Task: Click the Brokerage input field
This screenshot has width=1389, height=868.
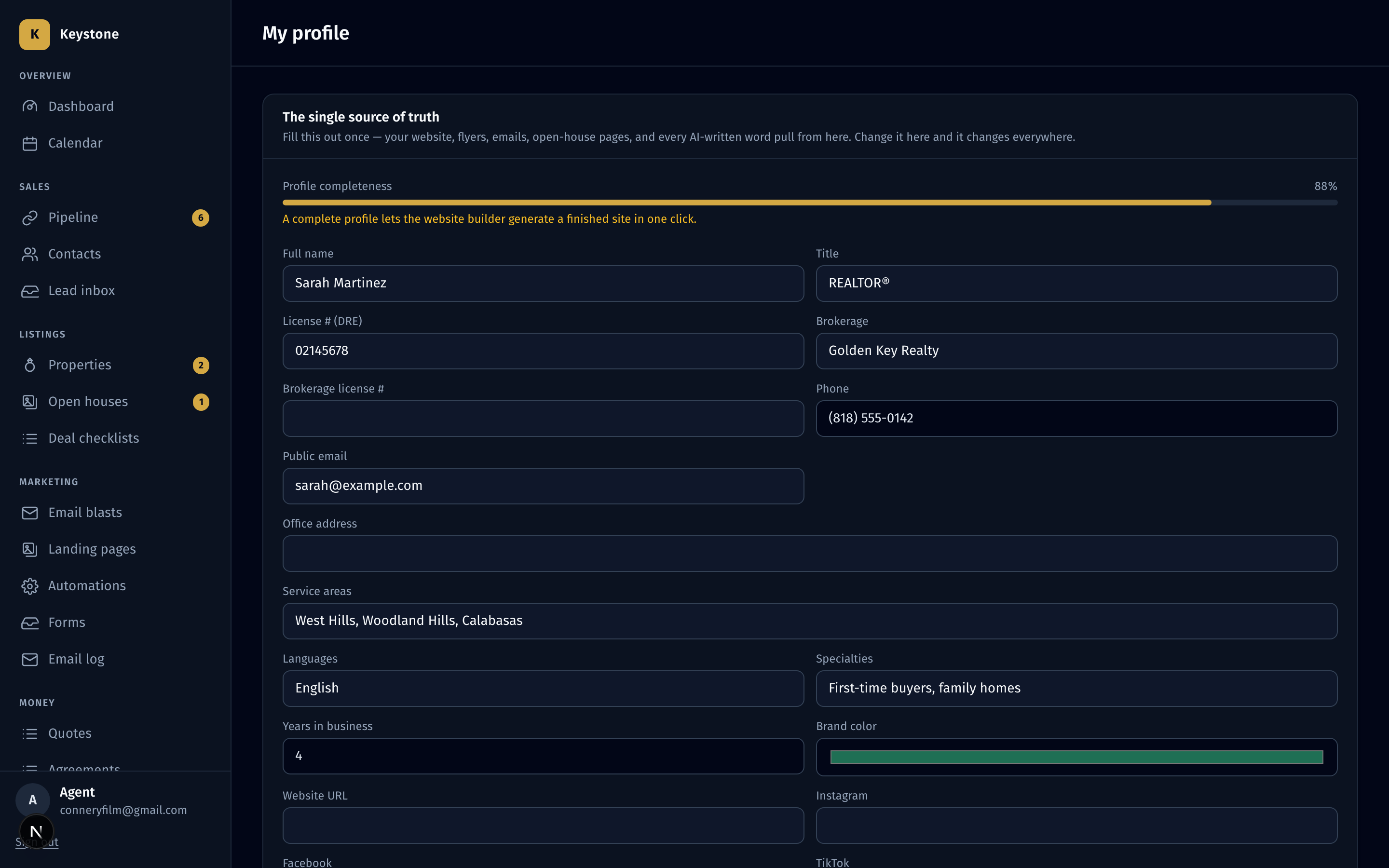Action: (1076, 352)
